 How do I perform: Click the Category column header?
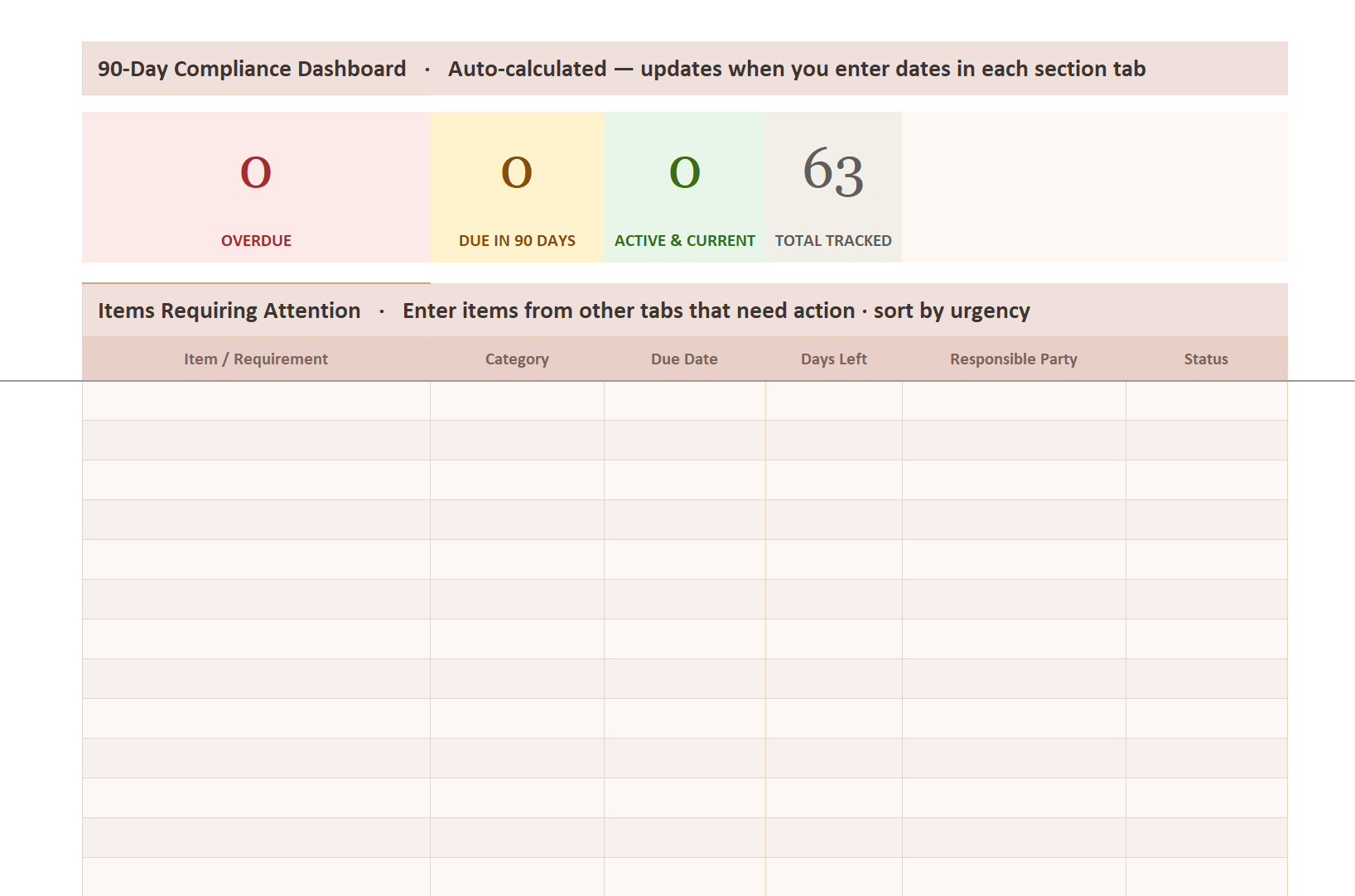pos(517,359)
